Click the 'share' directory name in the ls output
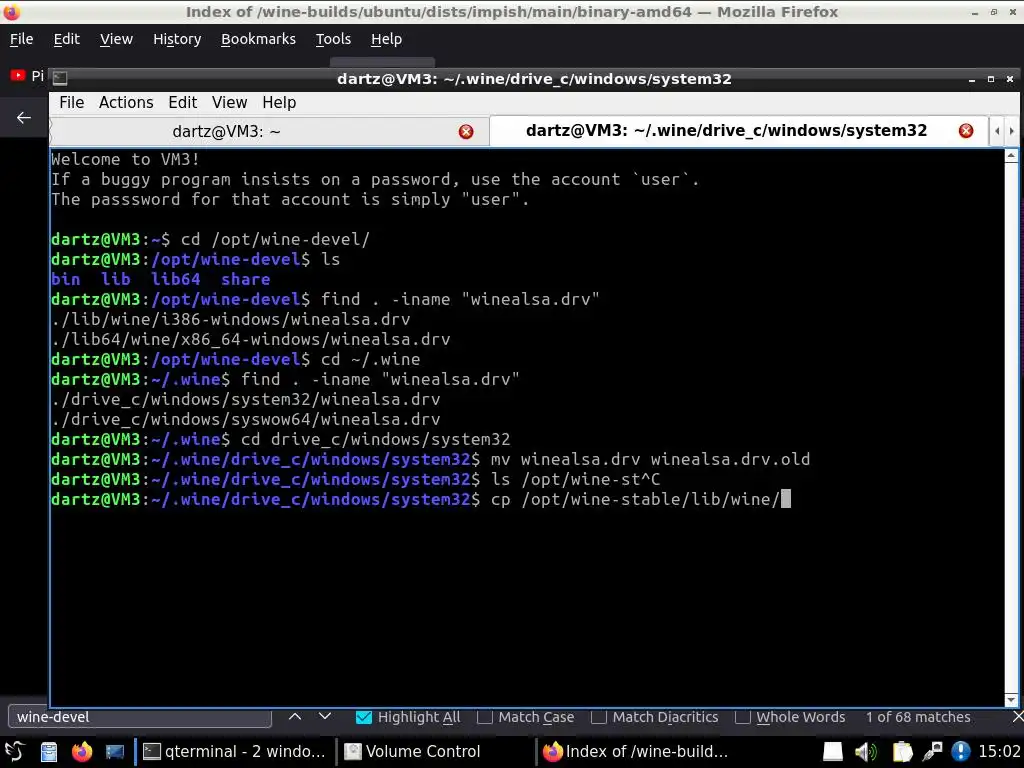The image size is (1024, 768). click(x=246, y=280)
